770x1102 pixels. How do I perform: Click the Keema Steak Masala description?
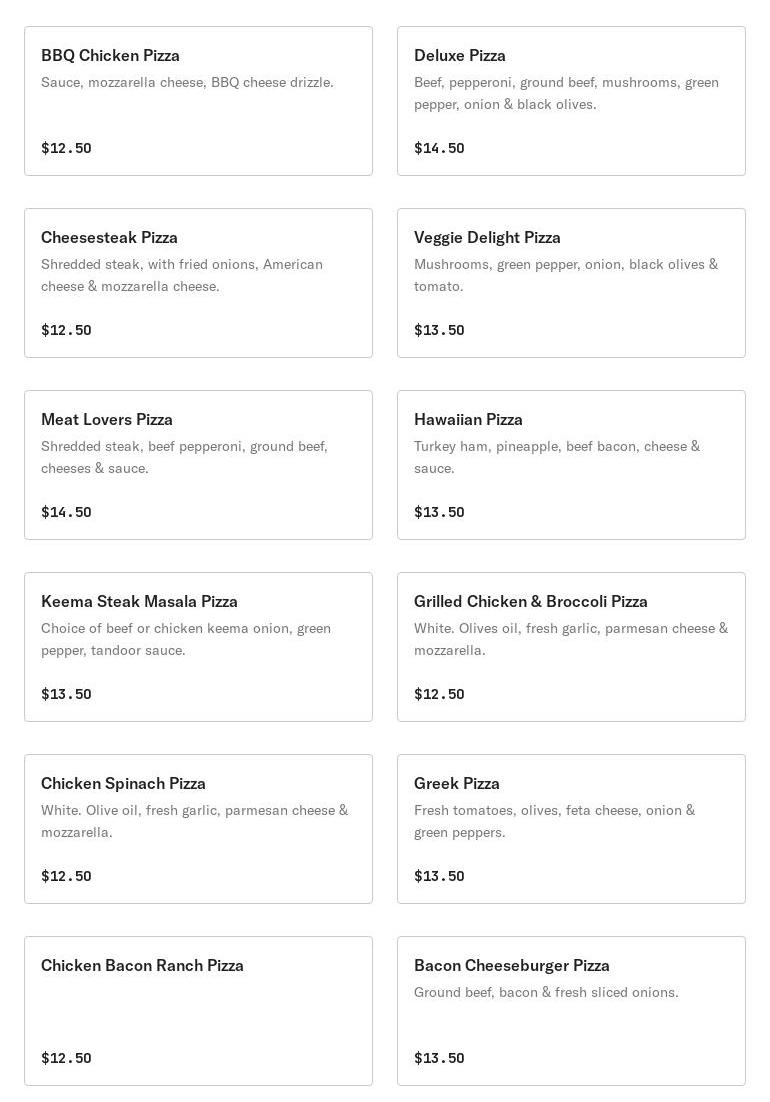(186, 639)
